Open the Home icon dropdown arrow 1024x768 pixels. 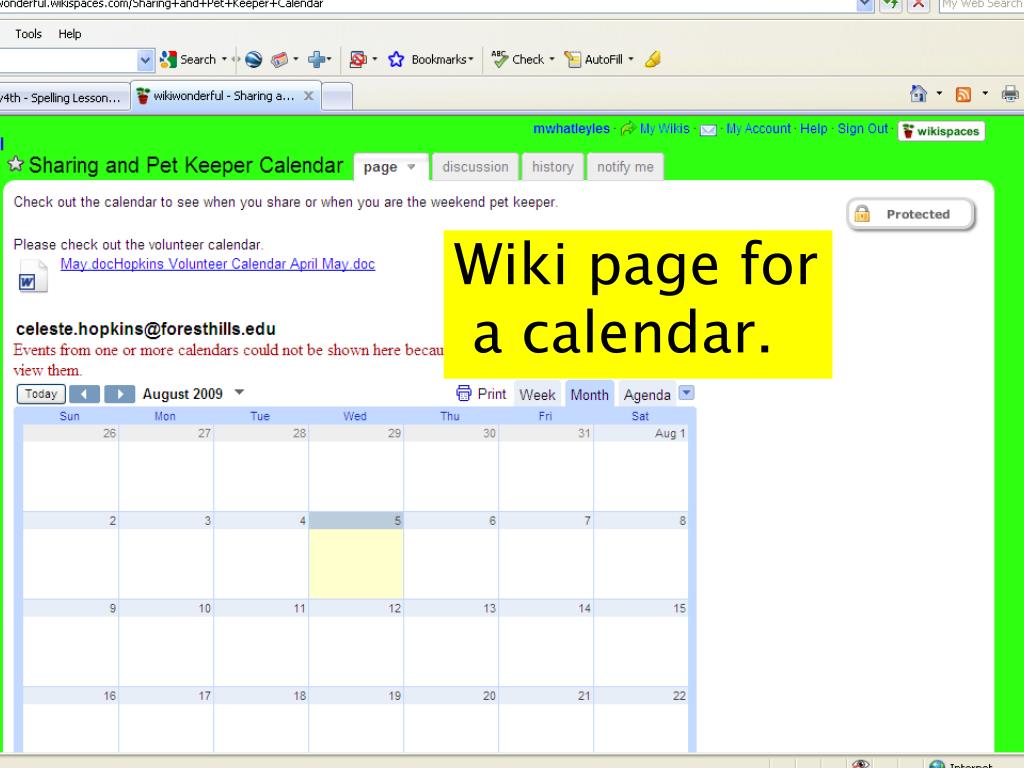pyautogui.click(x=939, y=93)
